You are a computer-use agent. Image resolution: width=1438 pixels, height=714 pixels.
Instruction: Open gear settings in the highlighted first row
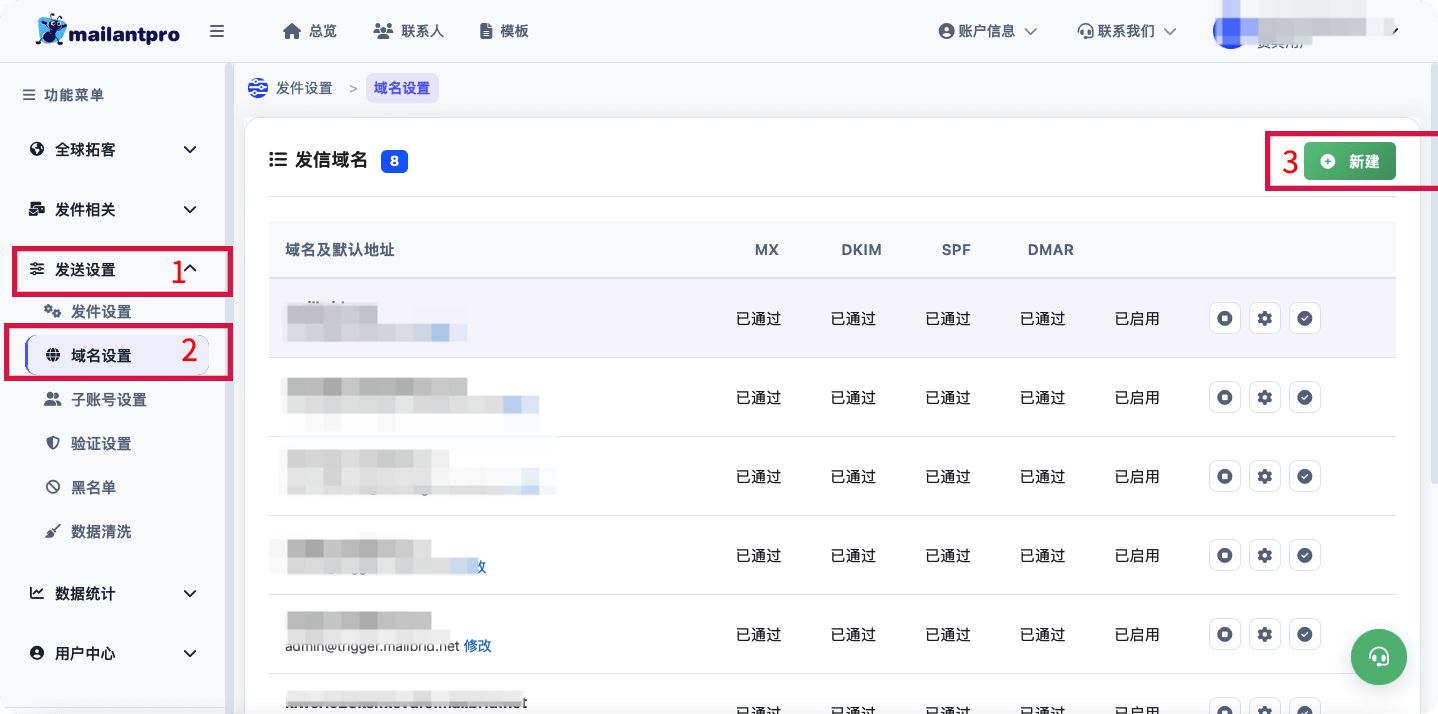tap(1265, 318)
